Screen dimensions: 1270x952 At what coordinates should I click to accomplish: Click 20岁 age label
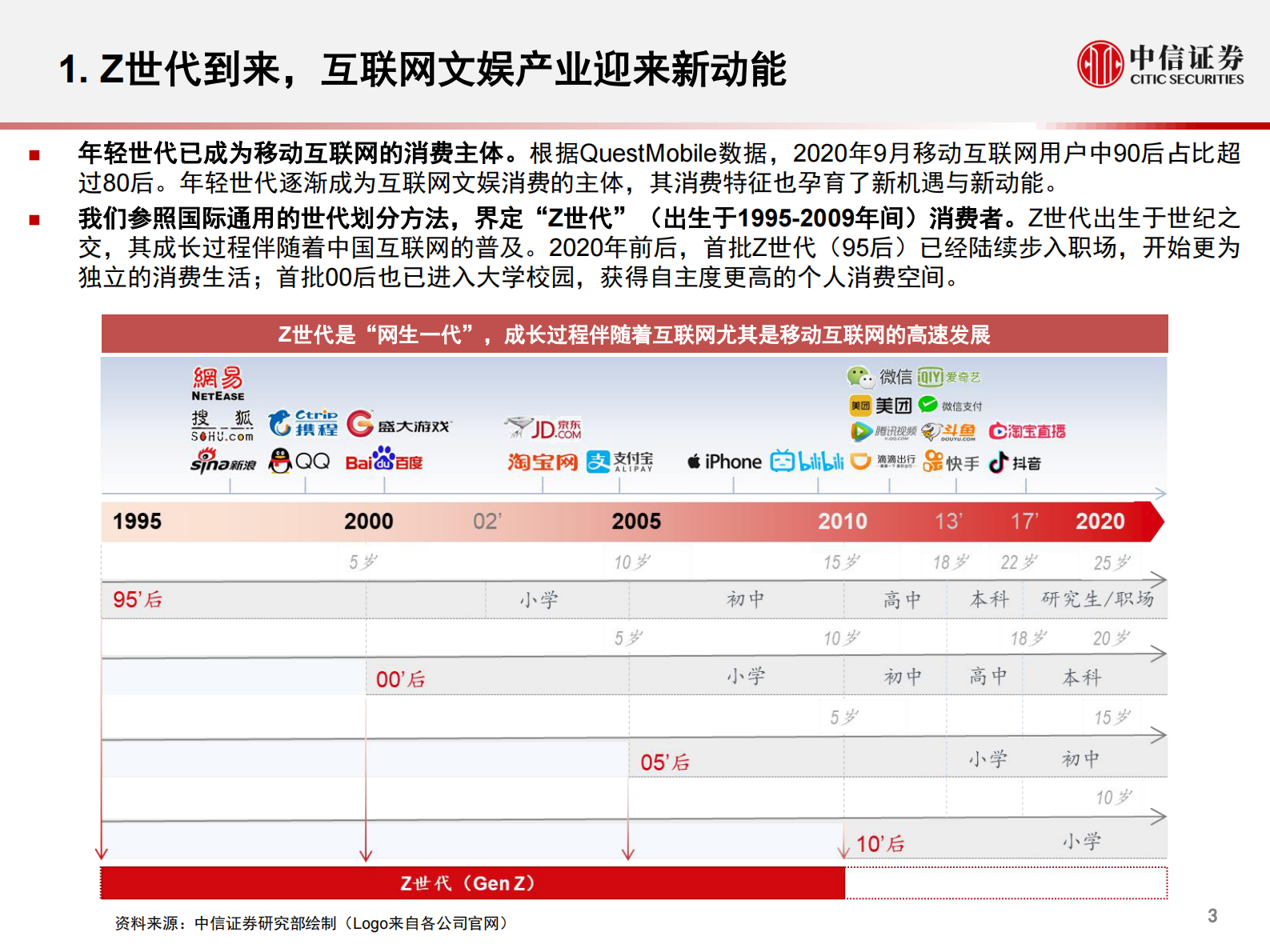[1112, 638]
